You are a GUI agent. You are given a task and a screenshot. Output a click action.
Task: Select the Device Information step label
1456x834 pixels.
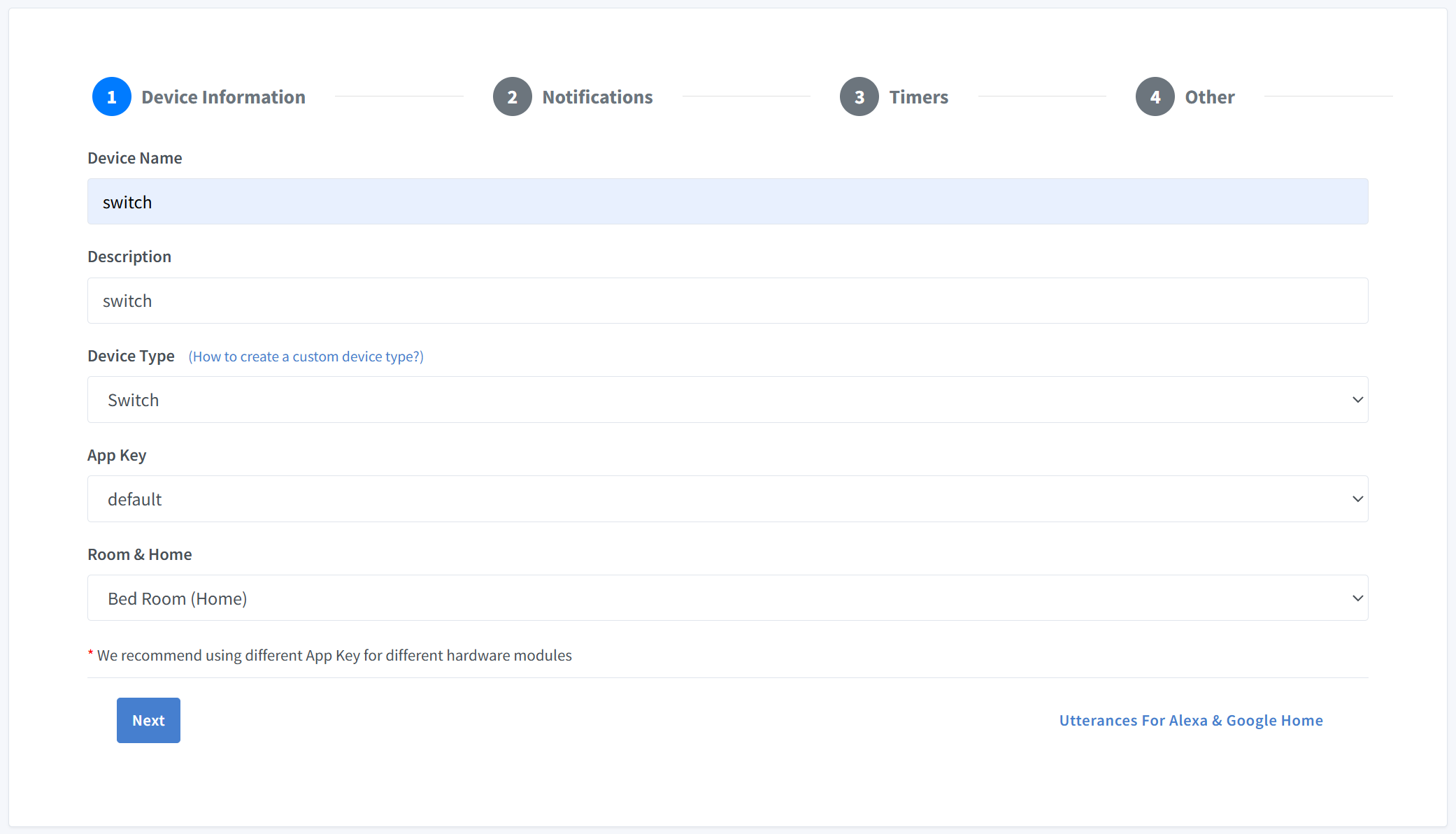[223, 96]
